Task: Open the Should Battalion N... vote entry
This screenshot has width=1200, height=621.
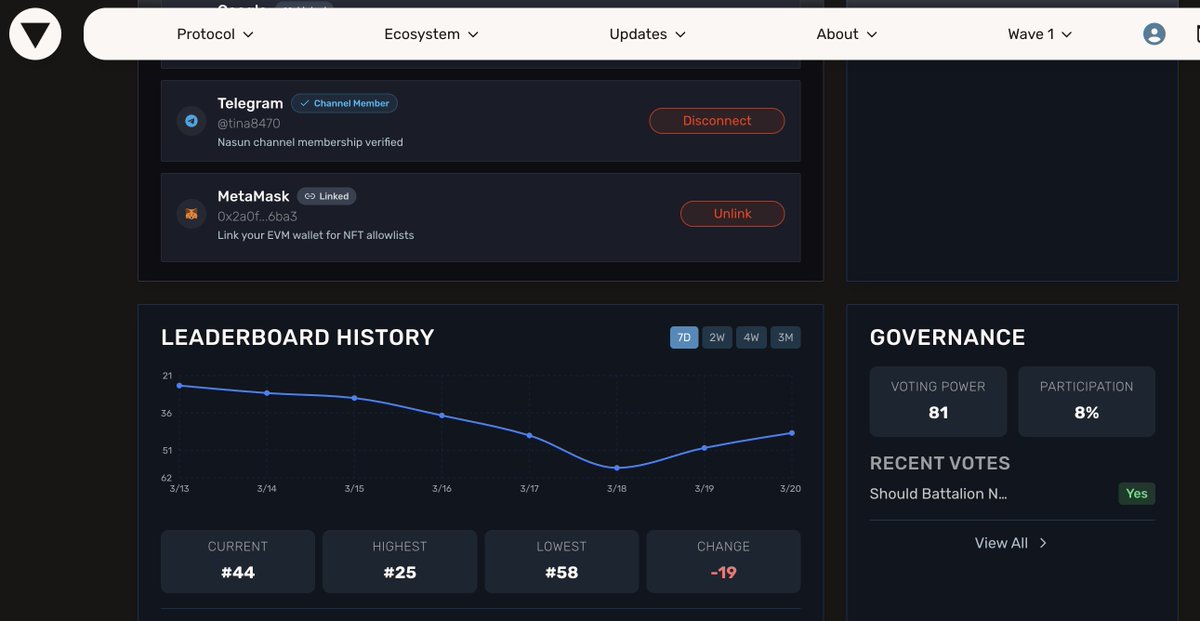Action: 938,494
